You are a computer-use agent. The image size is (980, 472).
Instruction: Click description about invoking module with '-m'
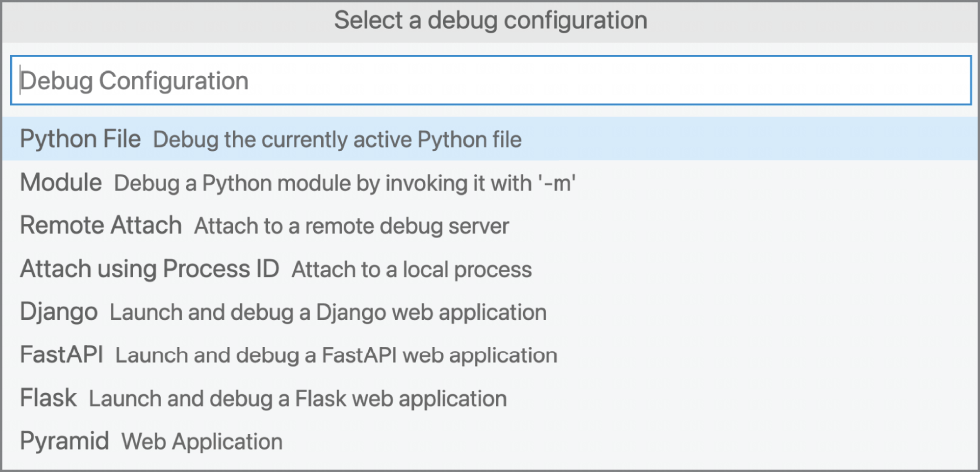coord(344,183)
